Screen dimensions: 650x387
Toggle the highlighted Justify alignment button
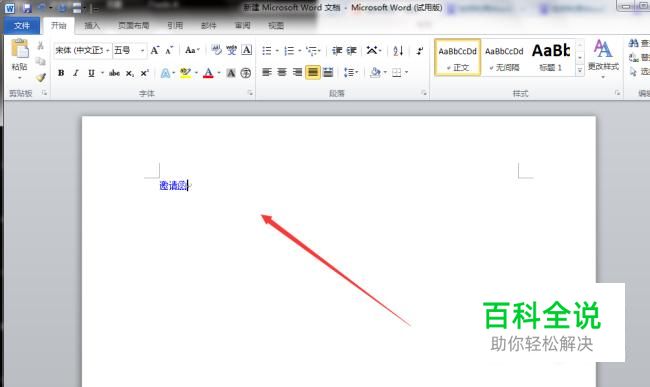pos(313,73)
